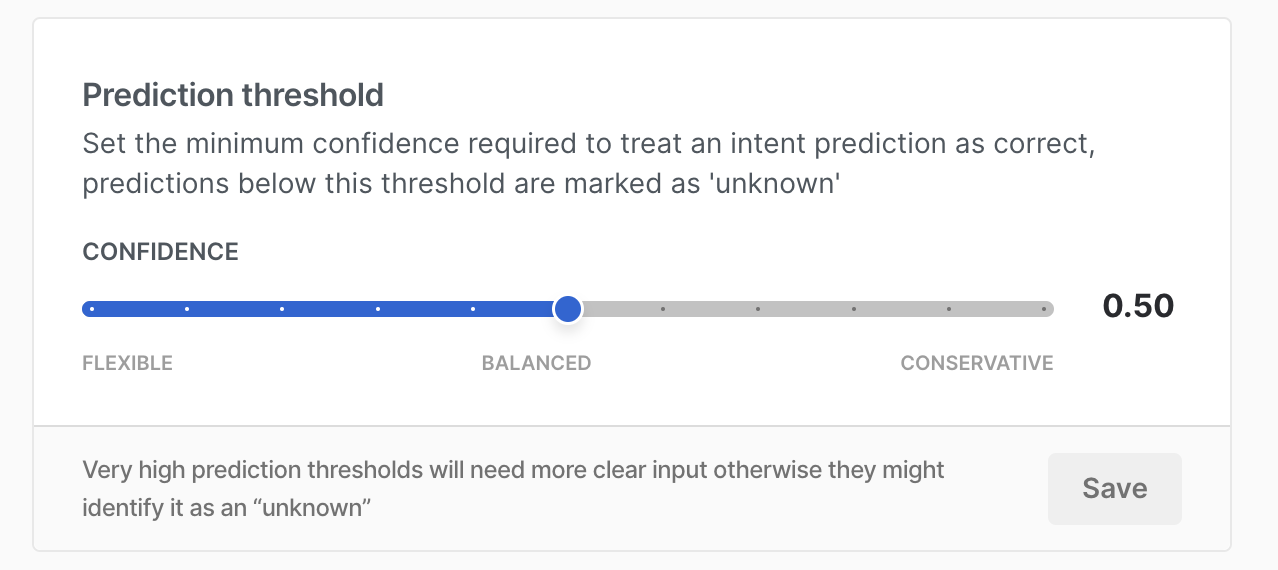Click the high prediction thresholds footer note
Screen dimensions: 1278x570
click(x=513, y=488)
